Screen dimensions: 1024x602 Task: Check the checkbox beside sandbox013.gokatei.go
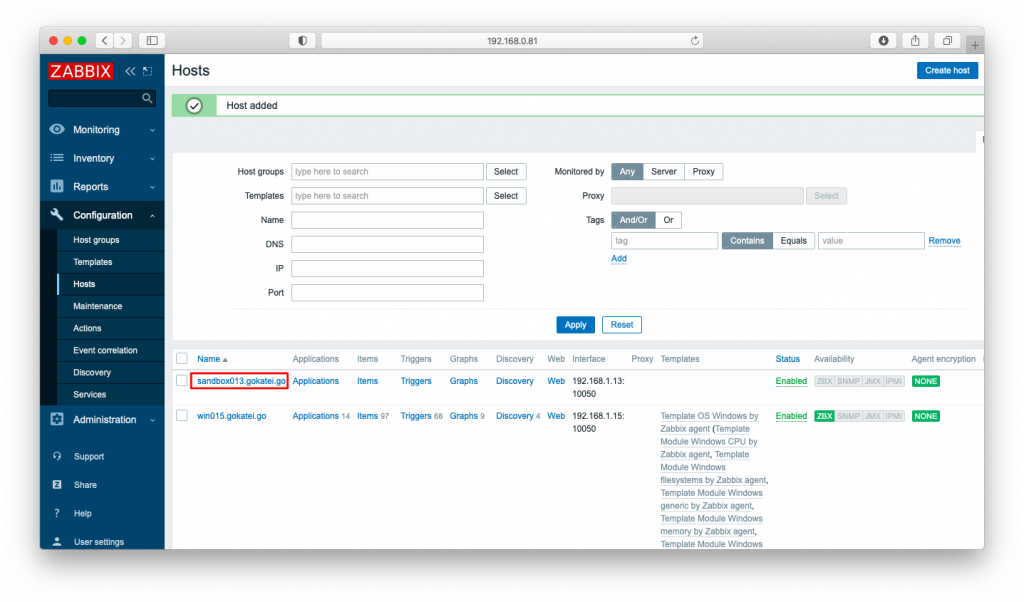182,381
